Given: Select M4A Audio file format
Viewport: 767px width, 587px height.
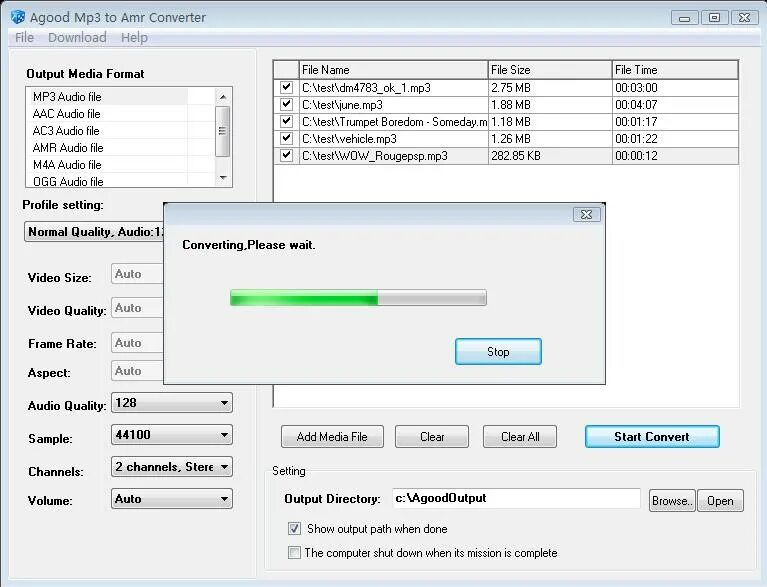Looking at the screenshot, I should (x=110, y=164).
